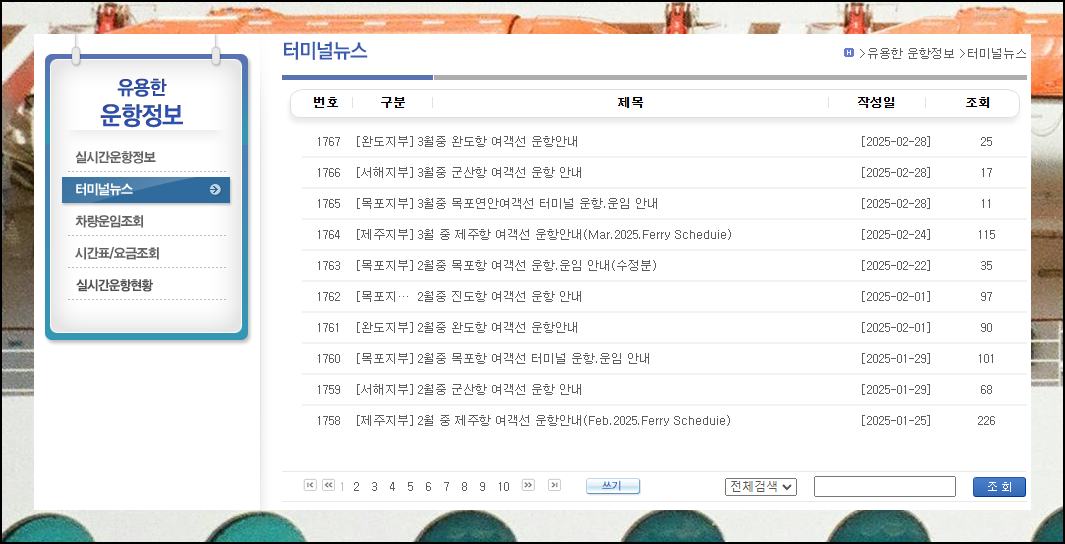Viewport: 1065px width, 544px height.
Task: Open post 3월중 완도항 여객선 운항안내
Action: pyautogui.click(x=498, y=141)
